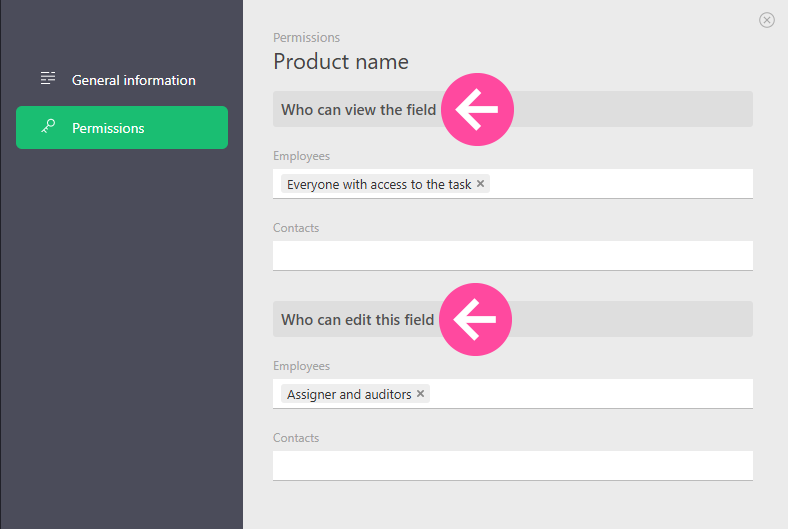Remove the "Everyone with access to the task" tag
The height and width of the screenshot is (529, 788).
click(481, 184)
